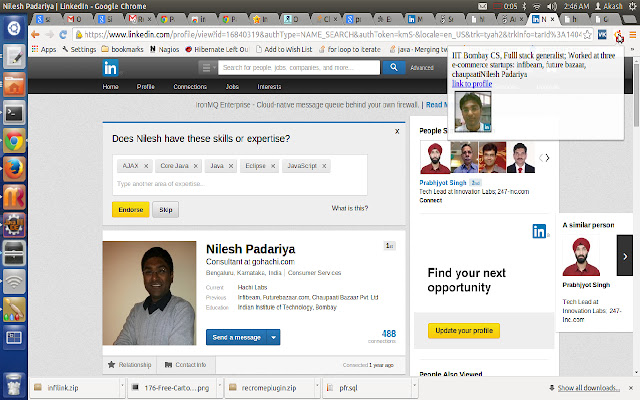Open the volume indicator in the top panel
This screenshot has width=640, height=400.
tap(552, 6)
